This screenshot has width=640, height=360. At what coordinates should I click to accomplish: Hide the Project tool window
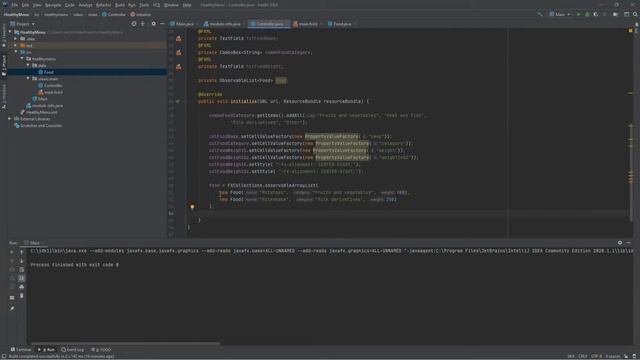[x=162, y=24]
